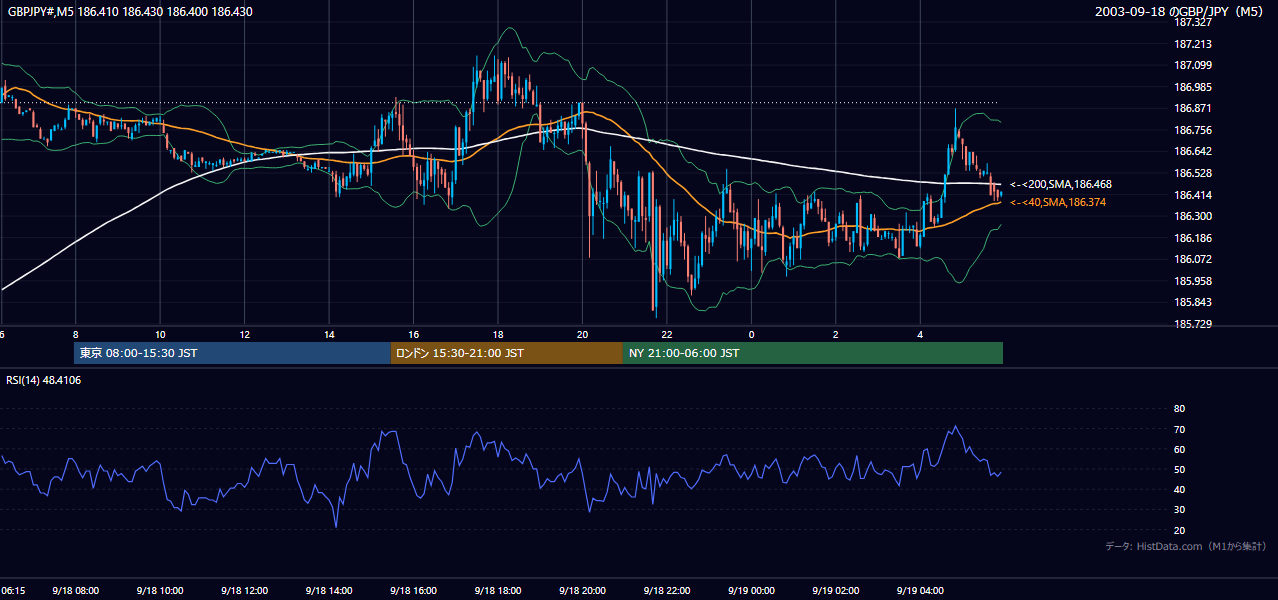Click RSI axis level 50

pos(1179,469)
